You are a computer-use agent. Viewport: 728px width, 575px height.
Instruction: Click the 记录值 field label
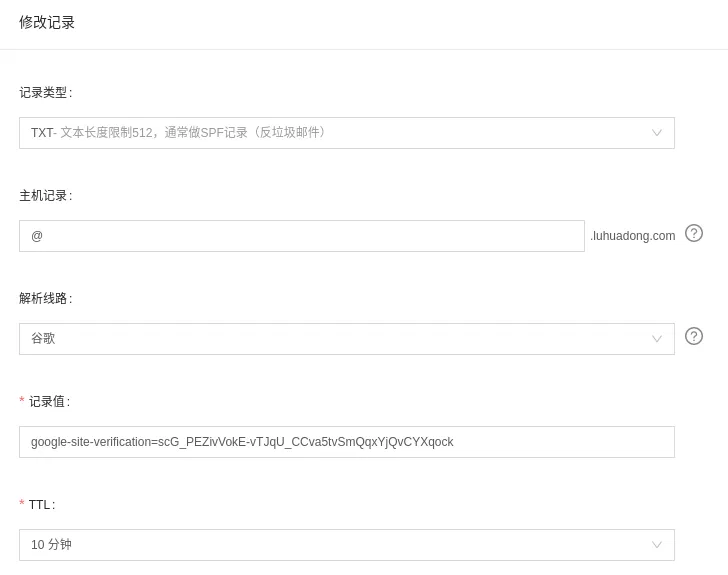click(x=49, y=402)
